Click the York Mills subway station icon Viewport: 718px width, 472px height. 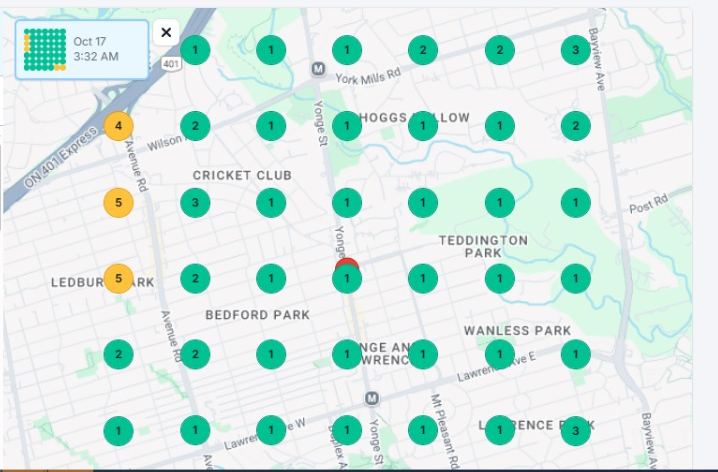tap(318, 69)
